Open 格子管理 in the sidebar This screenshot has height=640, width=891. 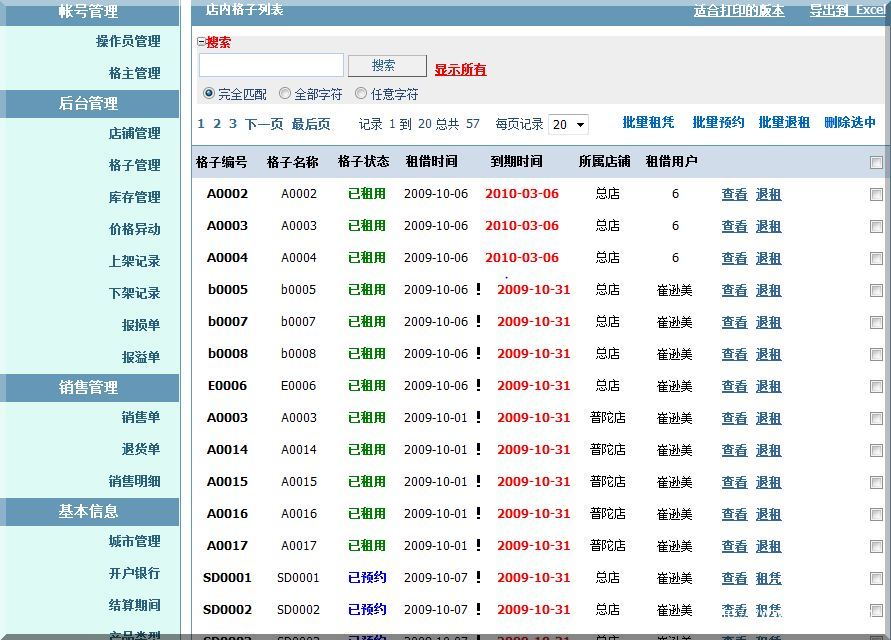[134, 165]
